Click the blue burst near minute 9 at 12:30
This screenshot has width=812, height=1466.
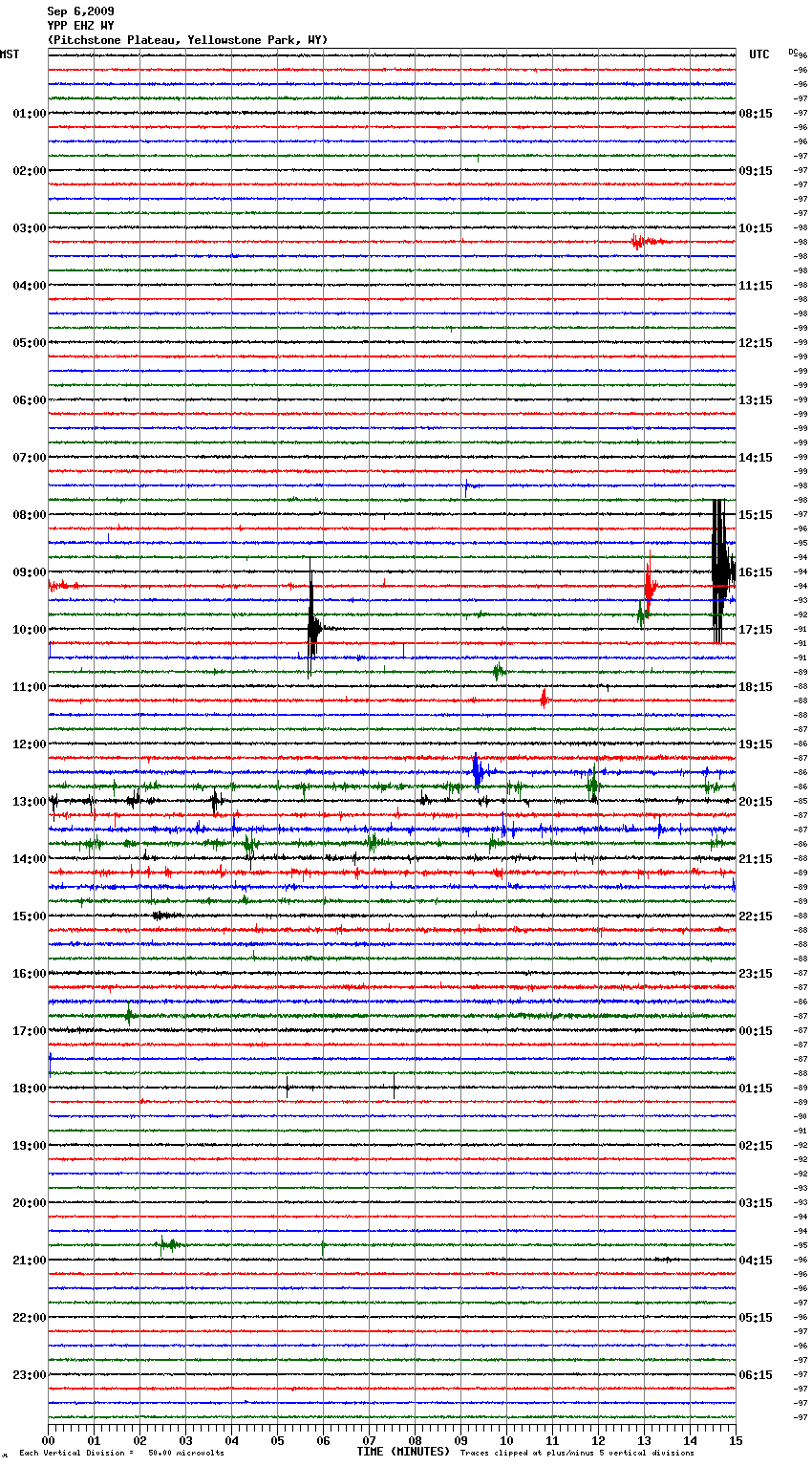pyautogui.click(x=478, y=770)
